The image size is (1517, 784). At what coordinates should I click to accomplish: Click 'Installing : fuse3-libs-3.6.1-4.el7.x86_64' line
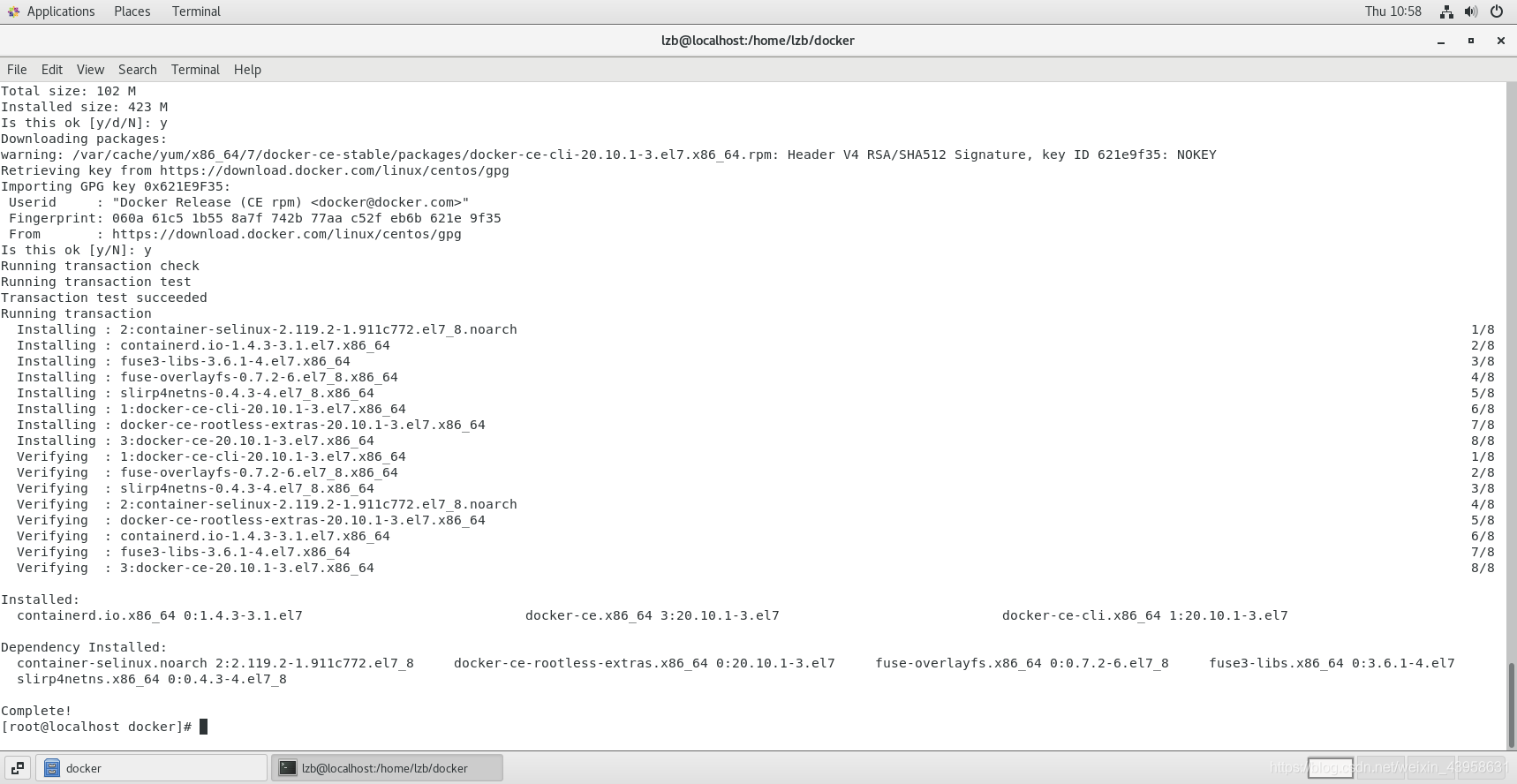click(x=184, y=361)
